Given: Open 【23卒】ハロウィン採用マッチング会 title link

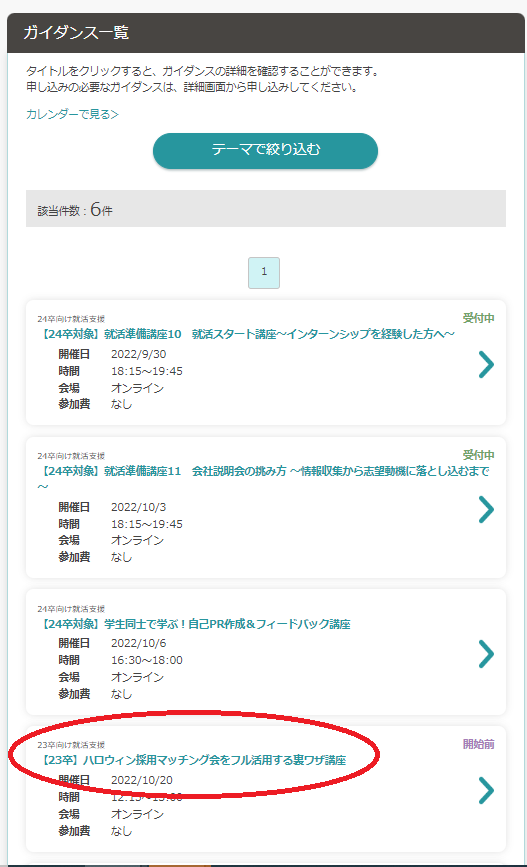Looking at the screenshot, I should click(x=192, y=760).
